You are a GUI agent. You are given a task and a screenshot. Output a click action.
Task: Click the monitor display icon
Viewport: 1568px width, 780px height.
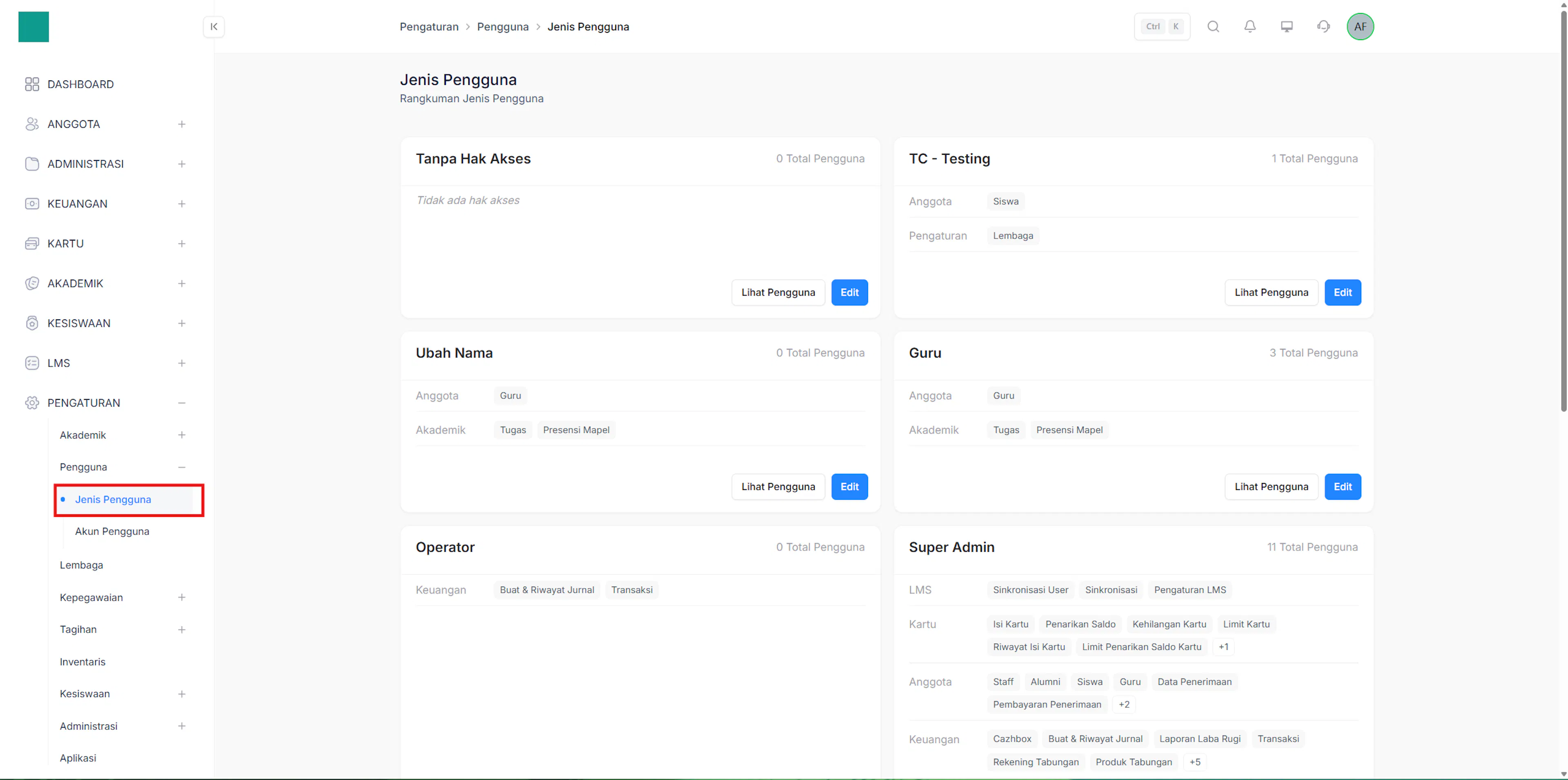click(1287, 27)
